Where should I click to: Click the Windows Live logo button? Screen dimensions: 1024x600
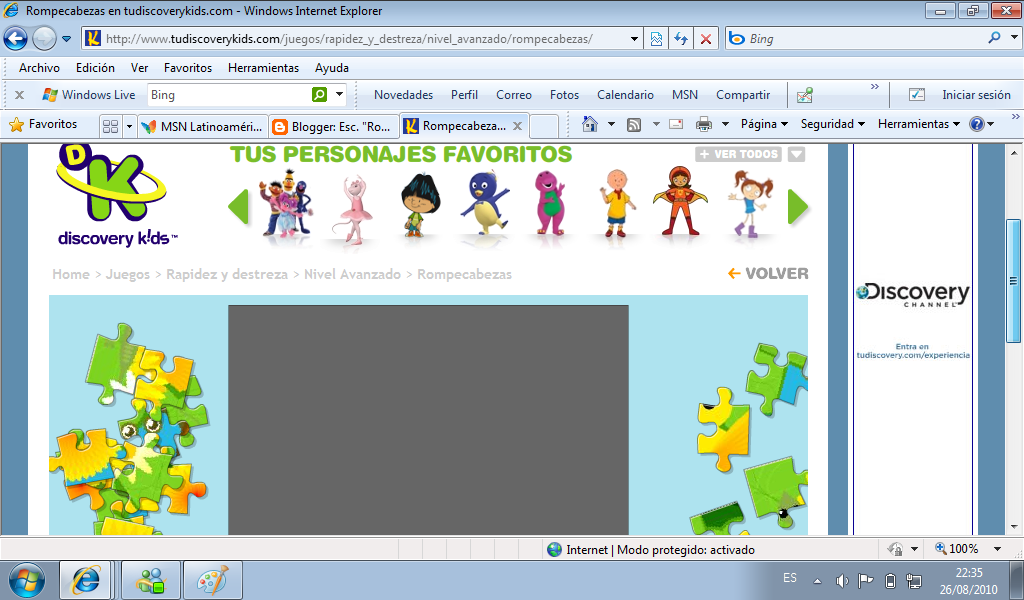coord(89,95)
